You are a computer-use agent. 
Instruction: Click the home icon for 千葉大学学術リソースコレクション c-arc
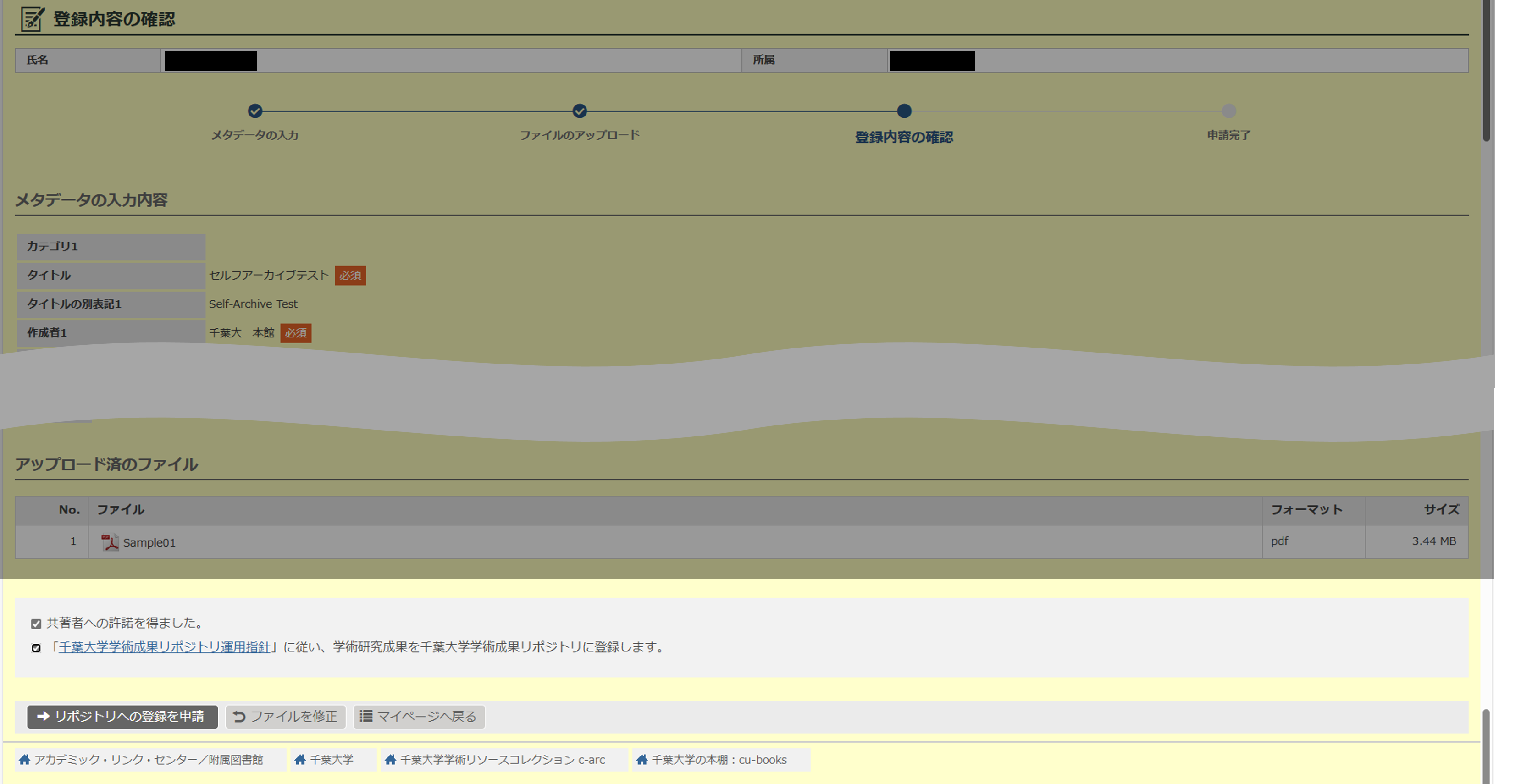pyautogui.click(x=391, y=759)
